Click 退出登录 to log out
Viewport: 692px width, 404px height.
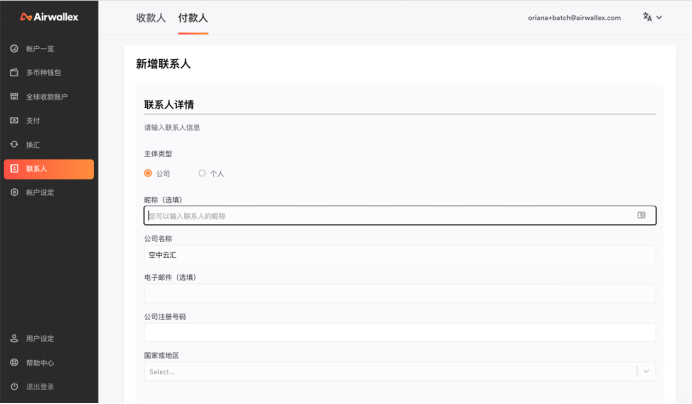[40, 387]
